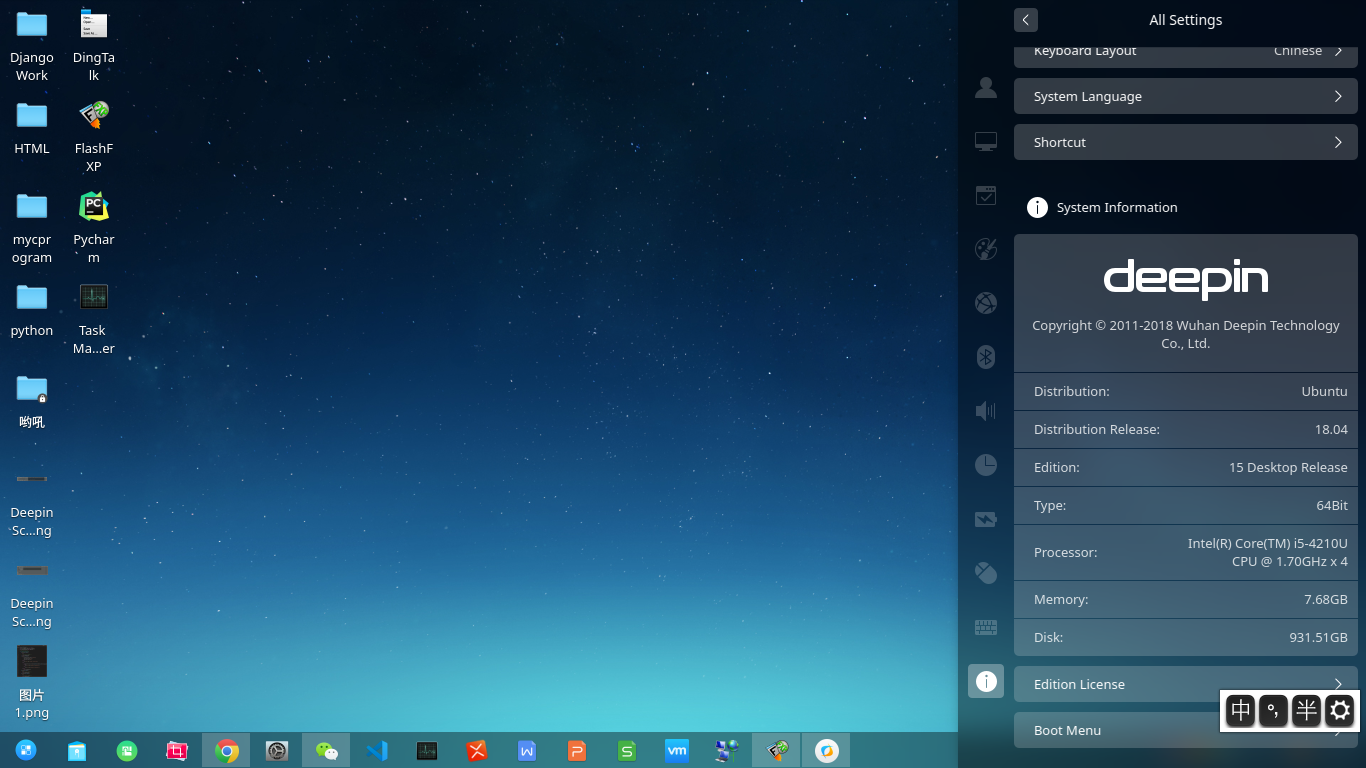This screenshot has height=768, width=1366.
Task: Open Sound settings speaker icon
Action: pos(986,410)
